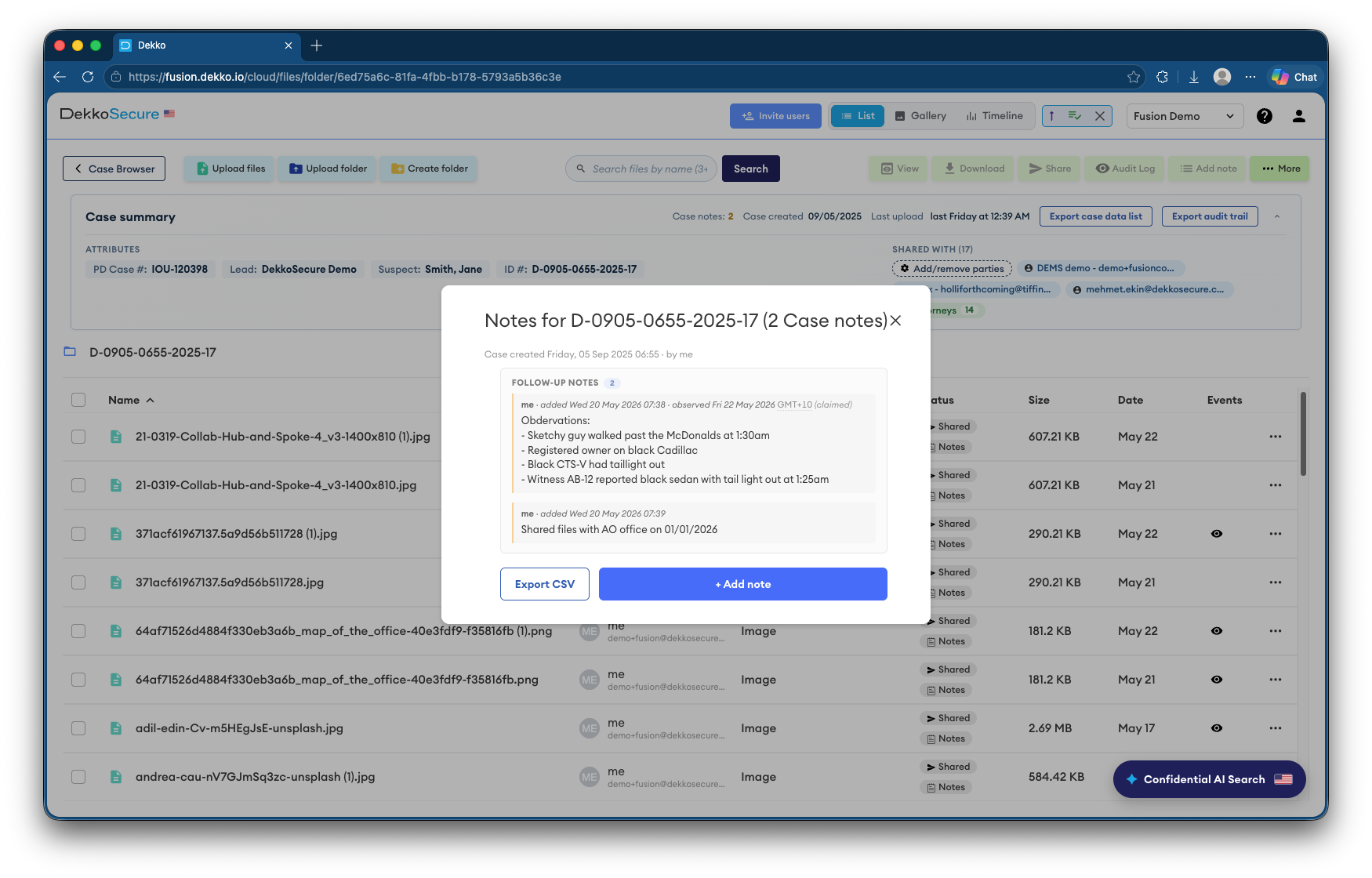Bookmark page with the star icon
Viewport: 1372px width, 878px height.
[1134, 77]
